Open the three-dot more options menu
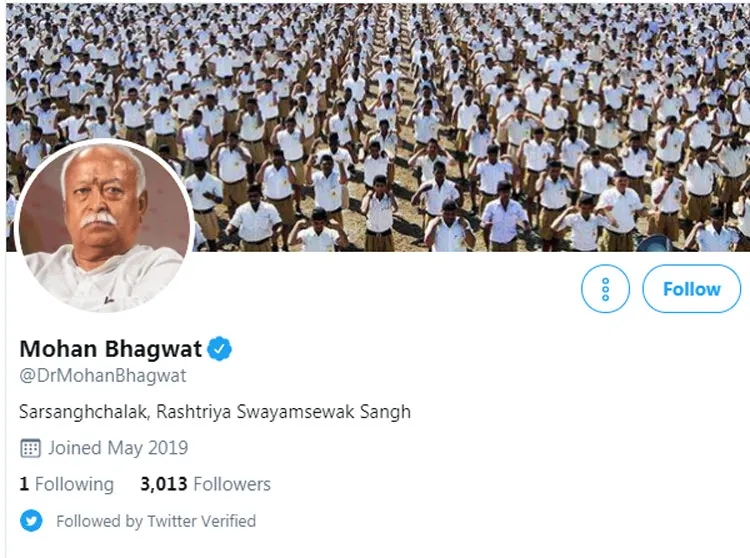 pyautogui.click(x=606, y=289)
